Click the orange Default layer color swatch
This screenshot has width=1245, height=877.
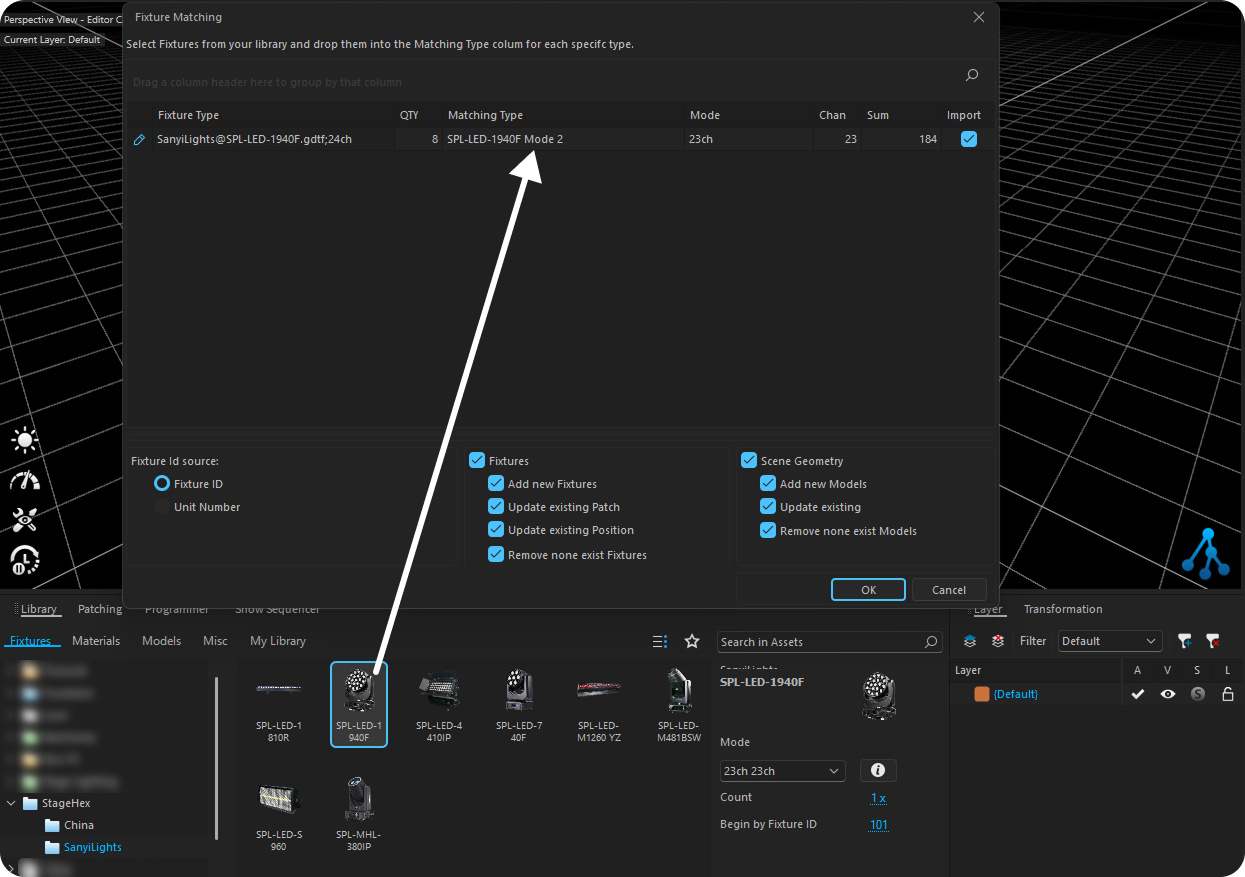982,694
